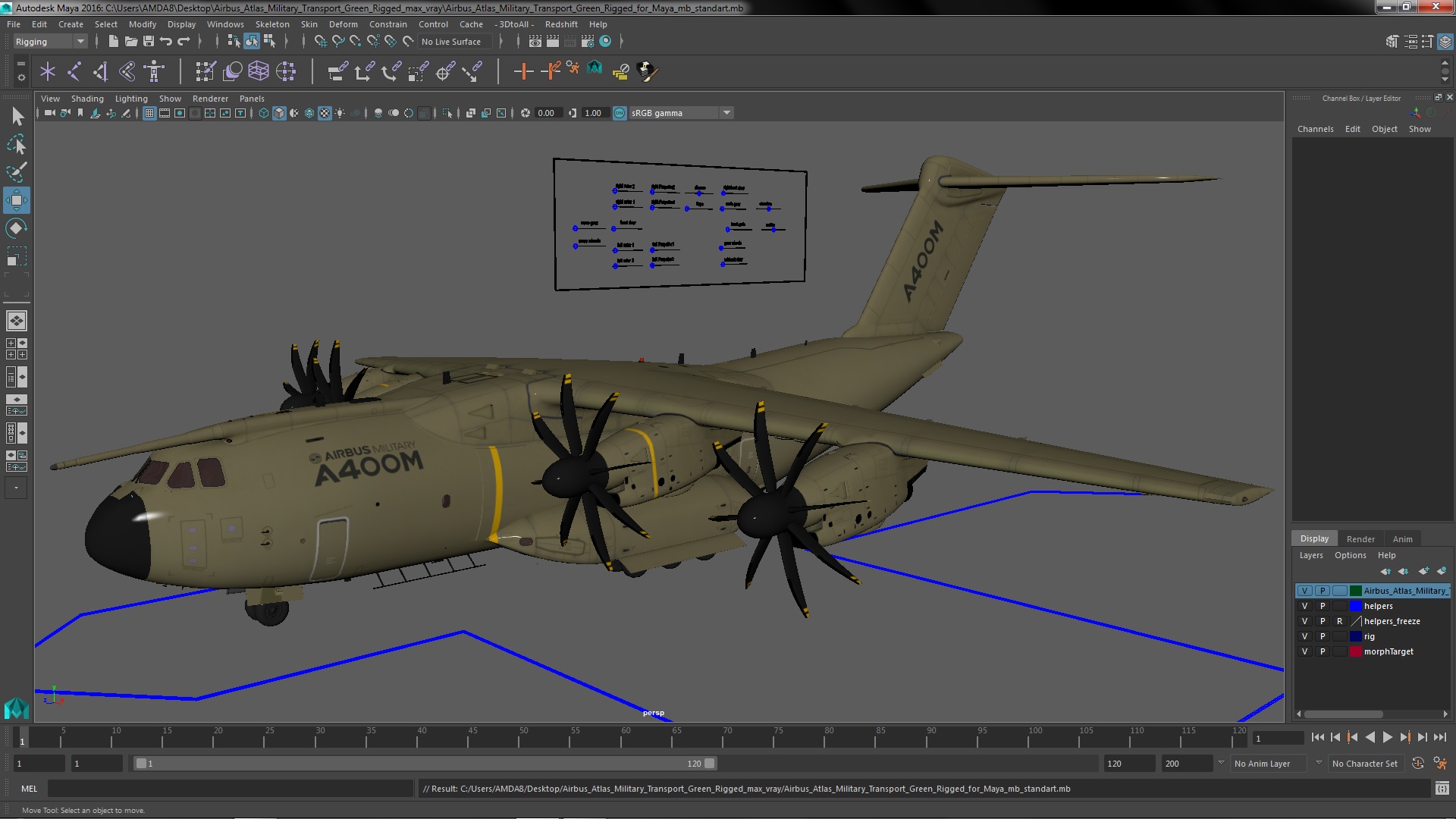This screenshot has width=1456, height=819.
Task: Go to the end of playback range
Action: 1440,737
